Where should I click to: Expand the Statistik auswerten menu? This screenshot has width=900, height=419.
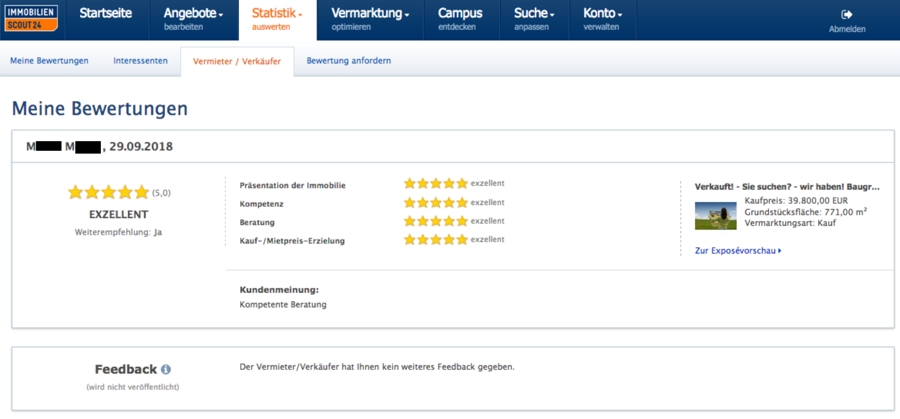coord(278,20)
